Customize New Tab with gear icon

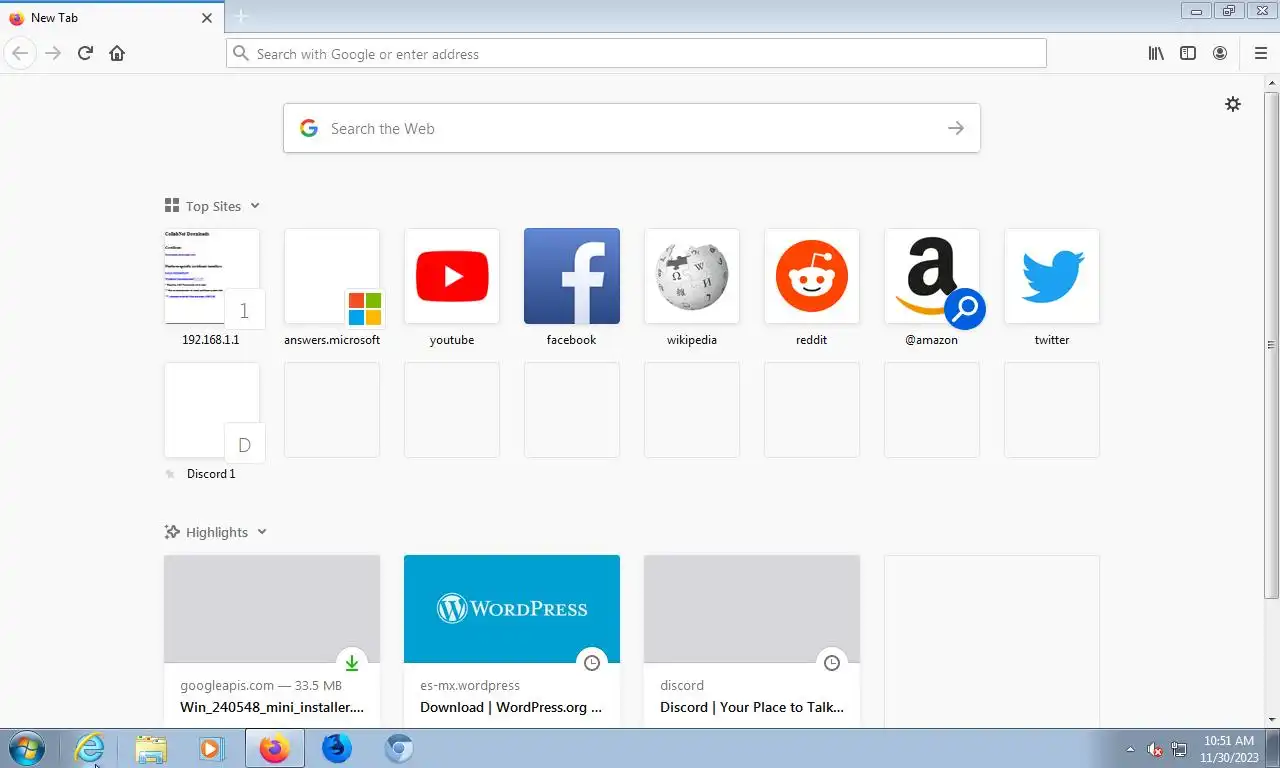[x=1233, y=104]
